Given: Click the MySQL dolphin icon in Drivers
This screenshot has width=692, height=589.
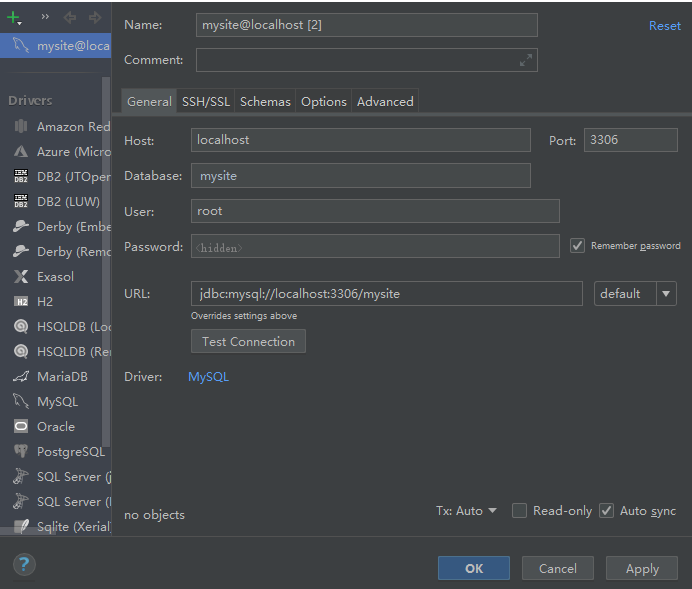Looking at the screenshot, I should 21,401.
